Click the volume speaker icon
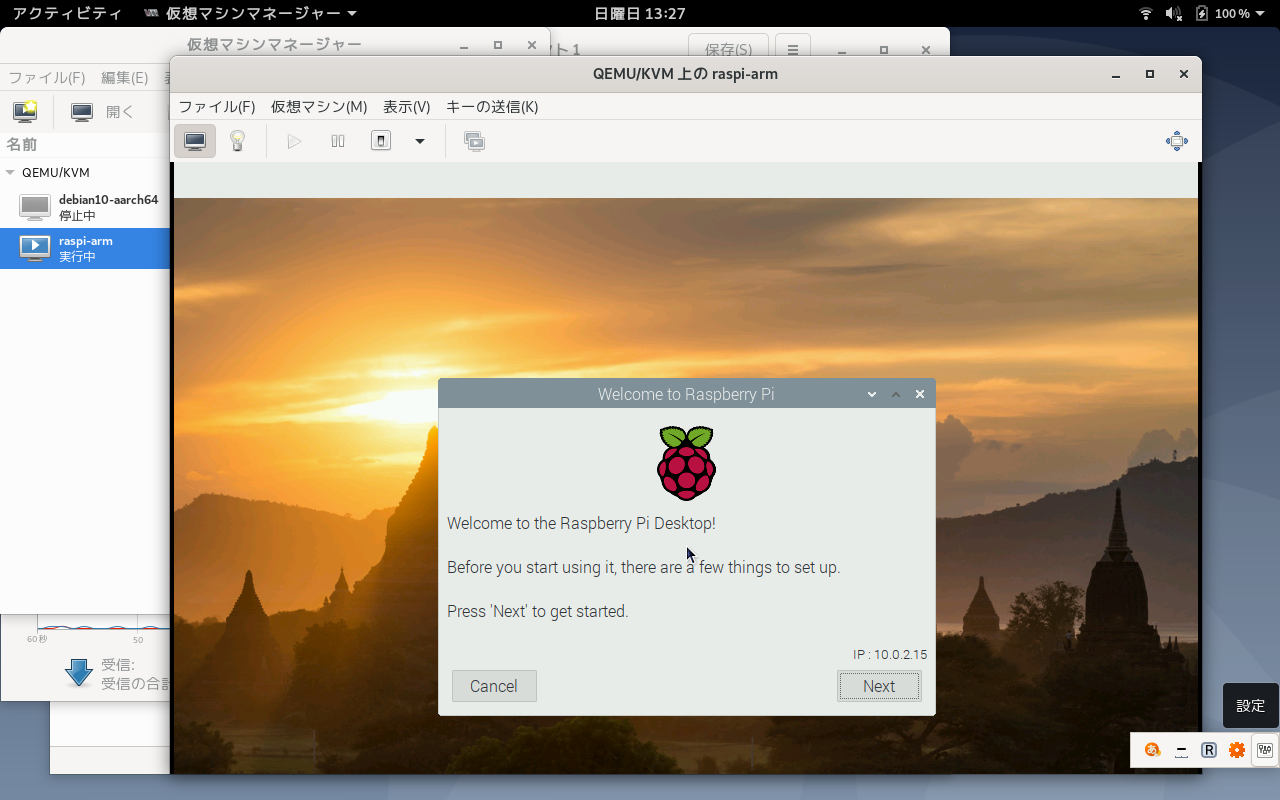 tap(1174, 13)
